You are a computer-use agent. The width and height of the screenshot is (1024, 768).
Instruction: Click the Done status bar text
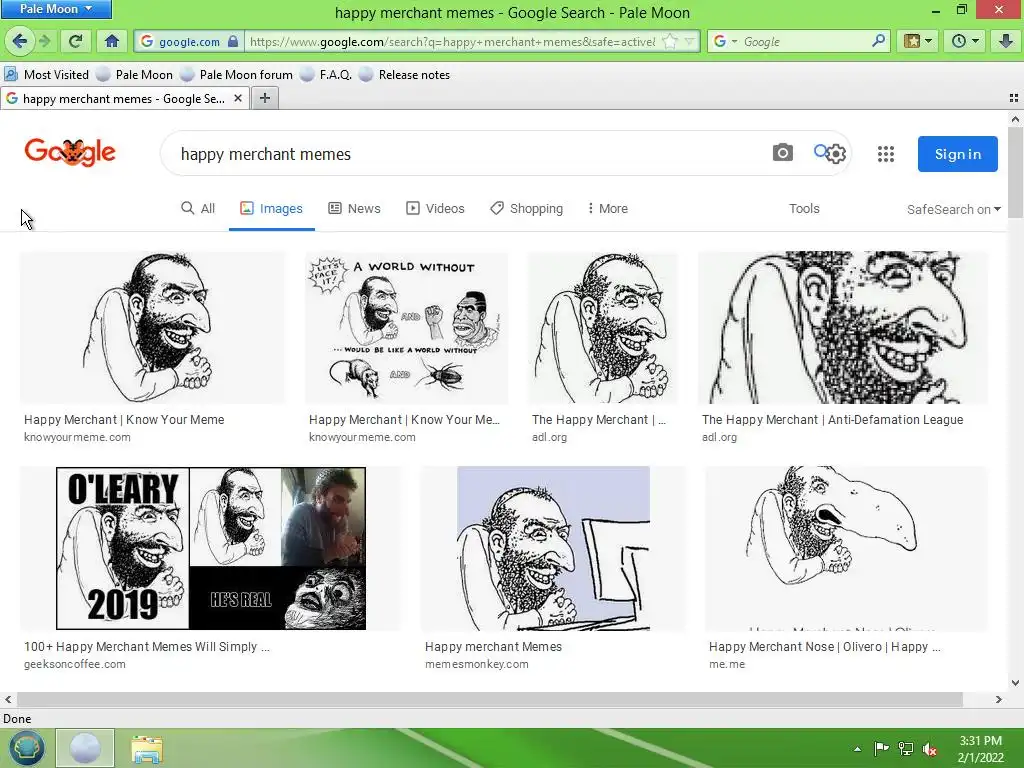click(17, 719)
